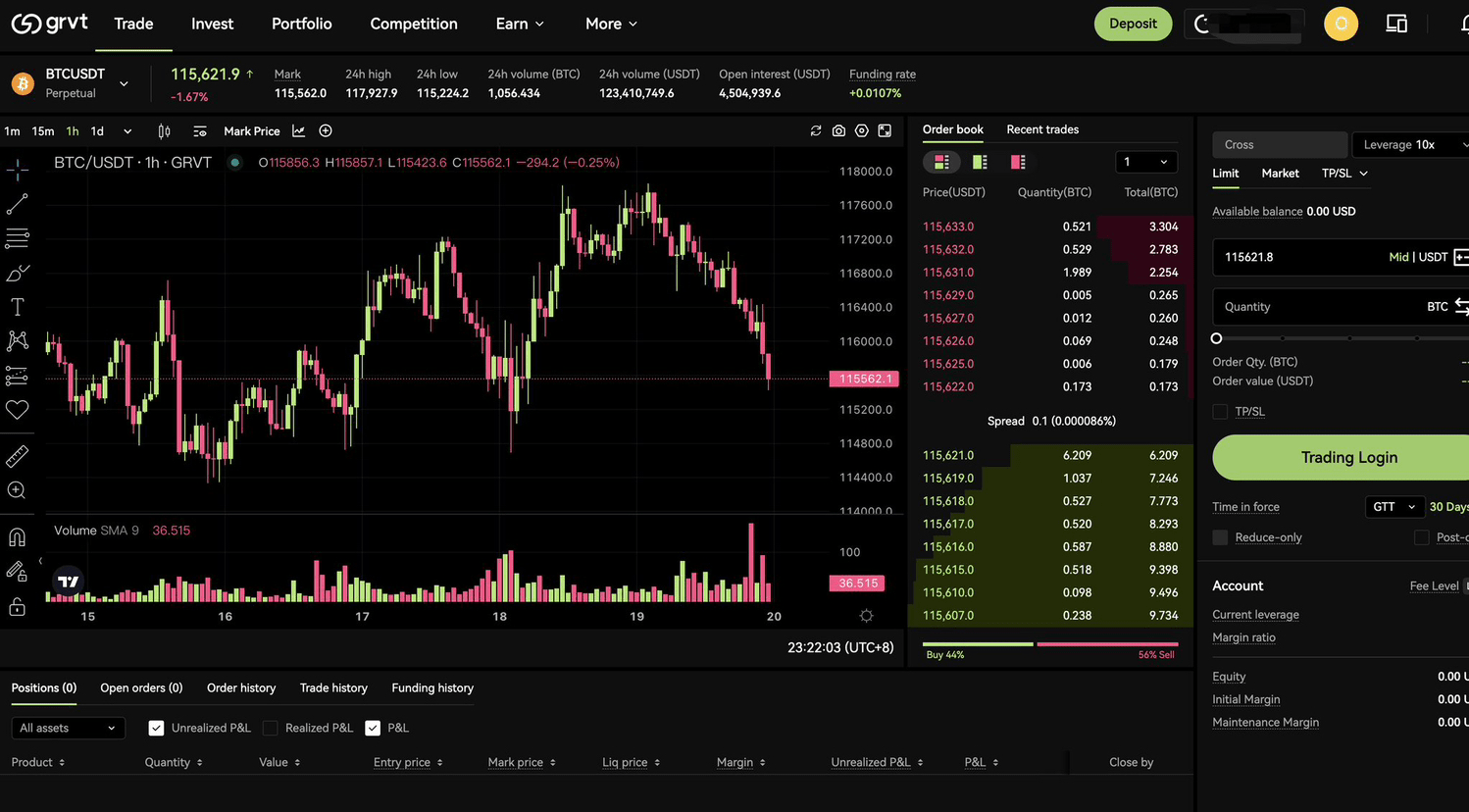Screen dimensions: 1469x812
Task: Open the Order history tab
Action: [x=241, y=687]
